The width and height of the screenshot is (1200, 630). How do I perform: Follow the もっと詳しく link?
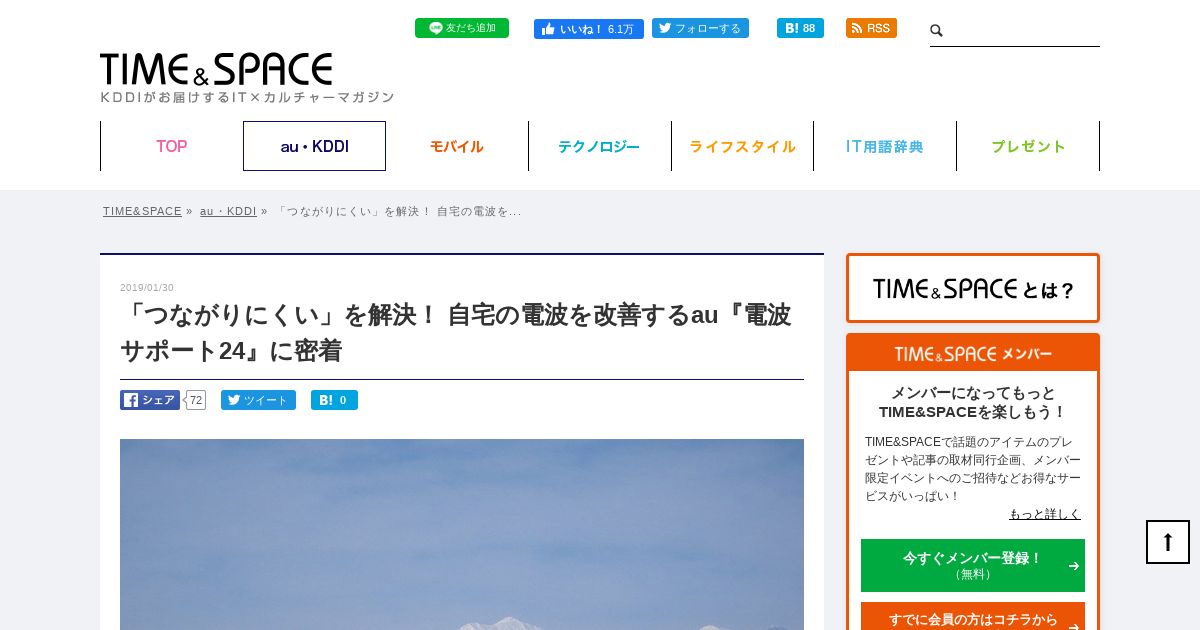click(x=1045, y=514)
